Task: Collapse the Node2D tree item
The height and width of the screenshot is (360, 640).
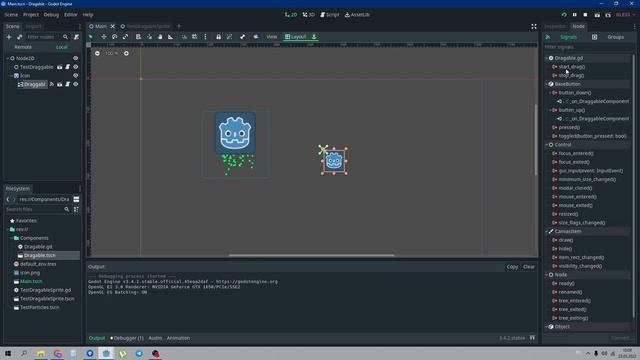Action: click(7, 58)
